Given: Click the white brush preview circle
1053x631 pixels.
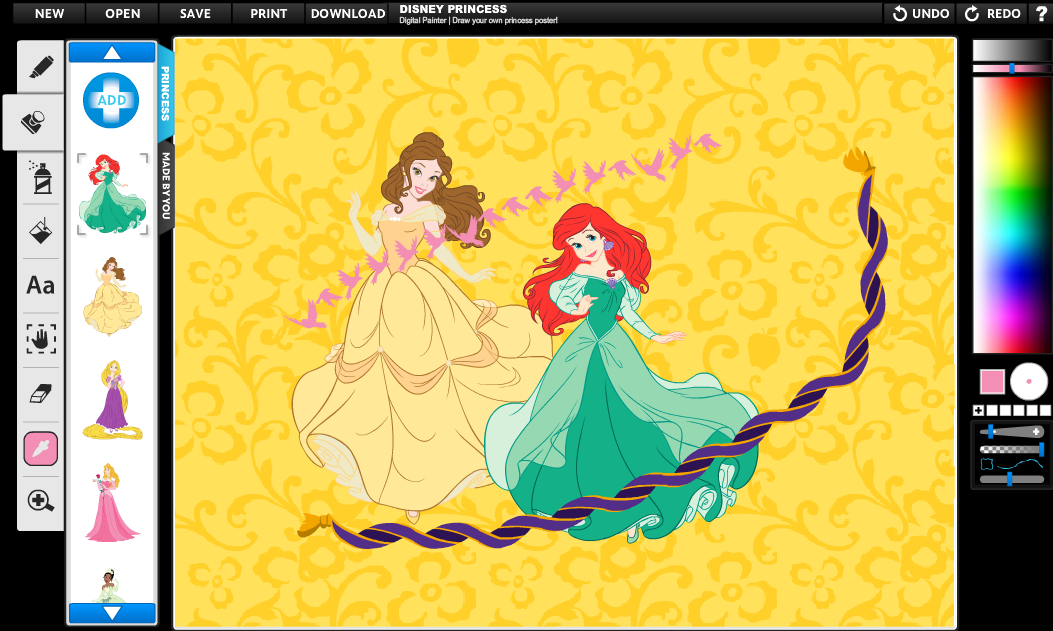Looking at the screenshot, I should pos(1028,381).
